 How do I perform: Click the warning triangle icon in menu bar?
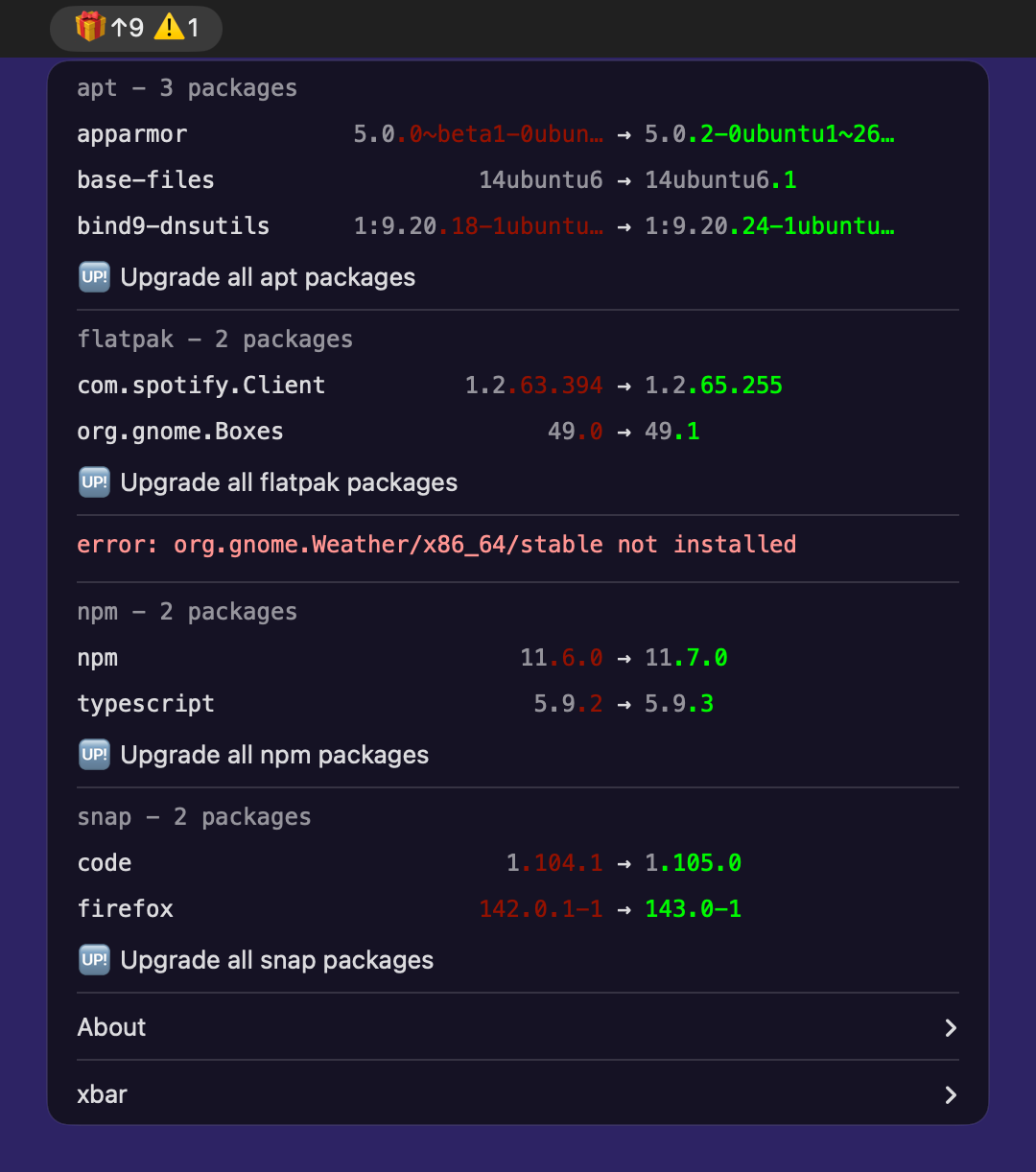[168, 28]
